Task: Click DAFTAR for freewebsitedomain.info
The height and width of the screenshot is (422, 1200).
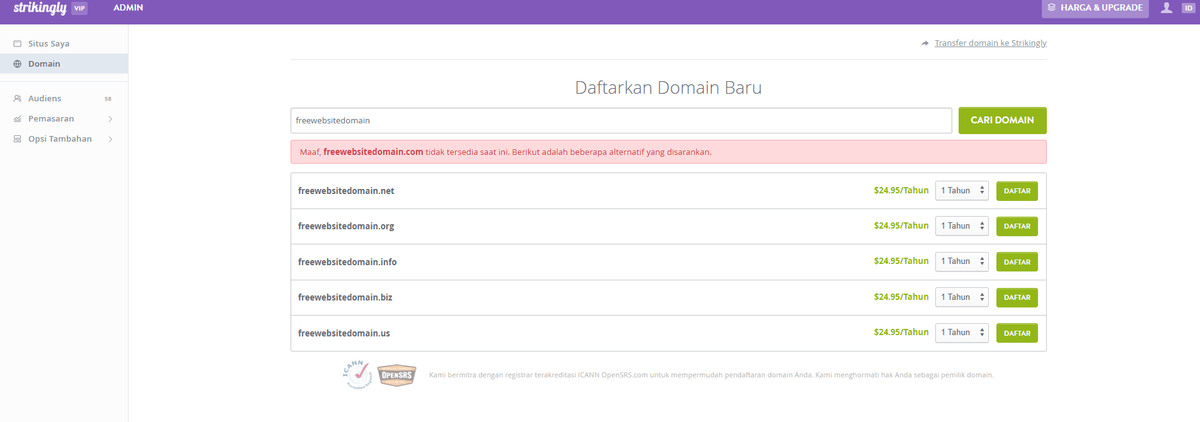Action: 1017,261
